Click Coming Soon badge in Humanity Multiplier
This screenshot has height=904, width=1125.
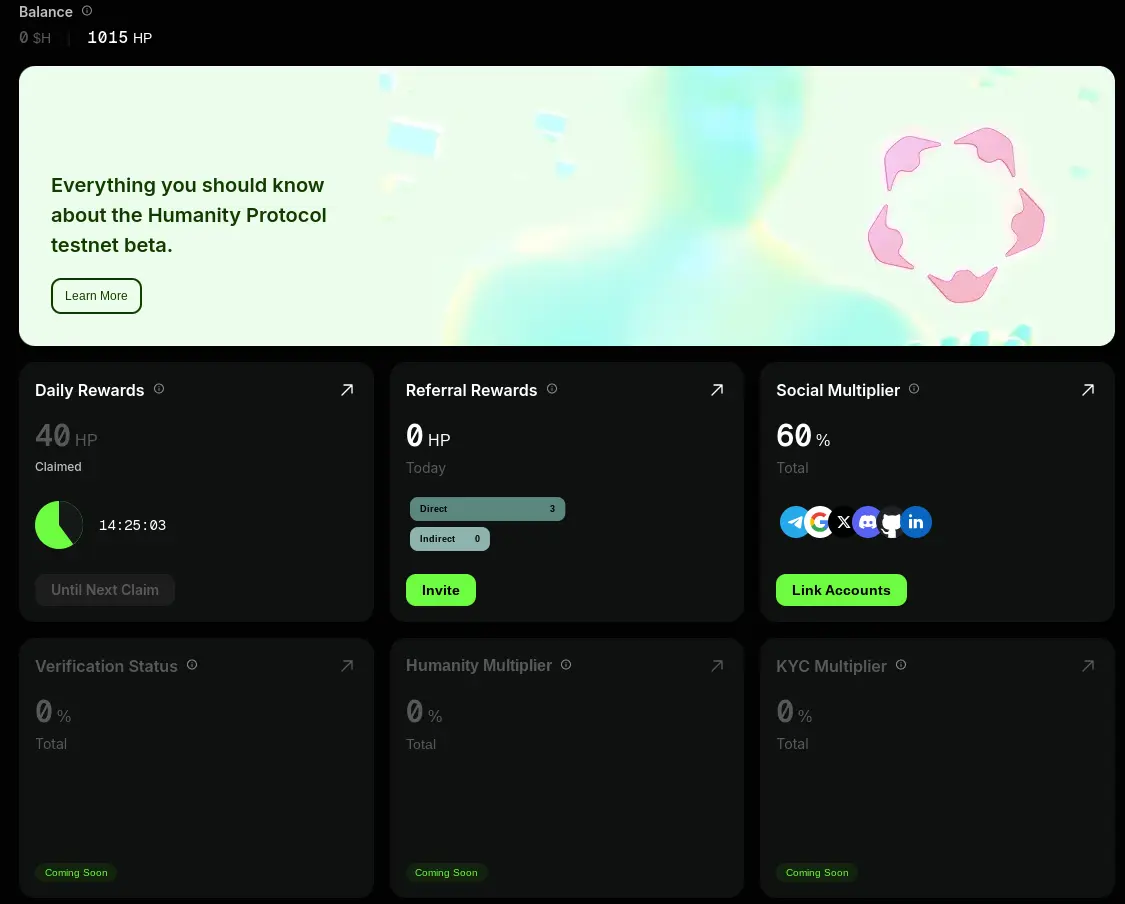tap(446, 872)
